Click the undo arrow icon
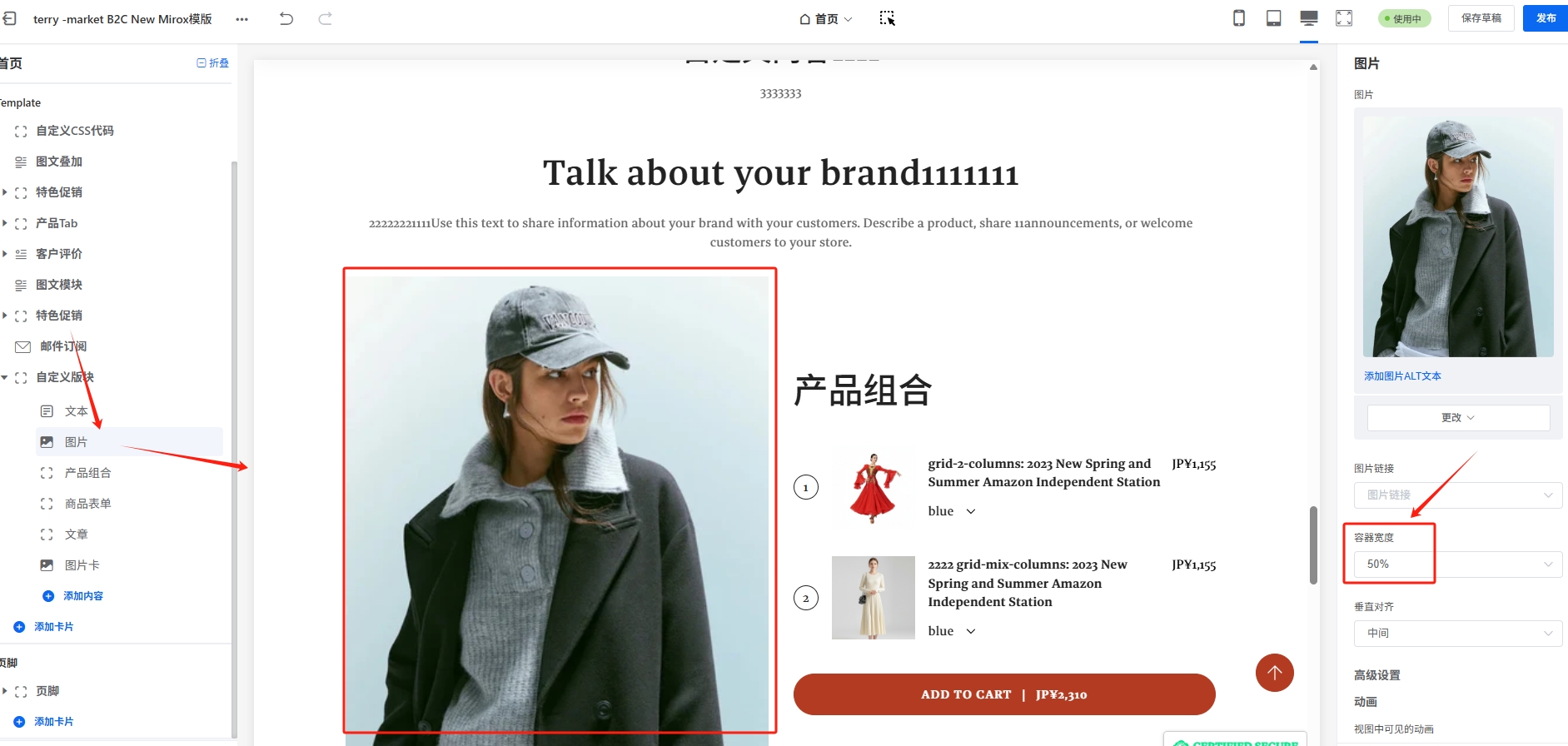 click(x=286, y=18)
